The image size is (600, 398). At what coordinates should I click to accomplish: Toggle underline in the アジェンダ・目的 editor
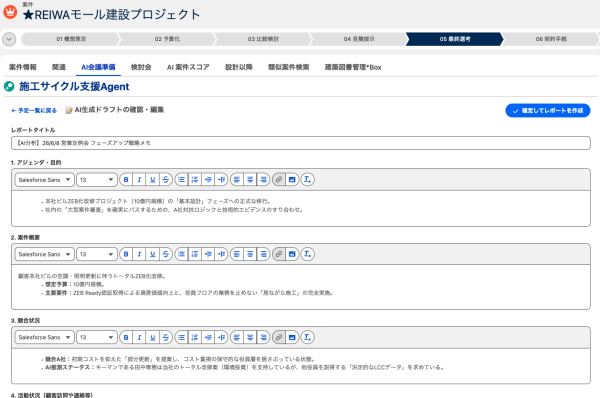click(153, 179)
